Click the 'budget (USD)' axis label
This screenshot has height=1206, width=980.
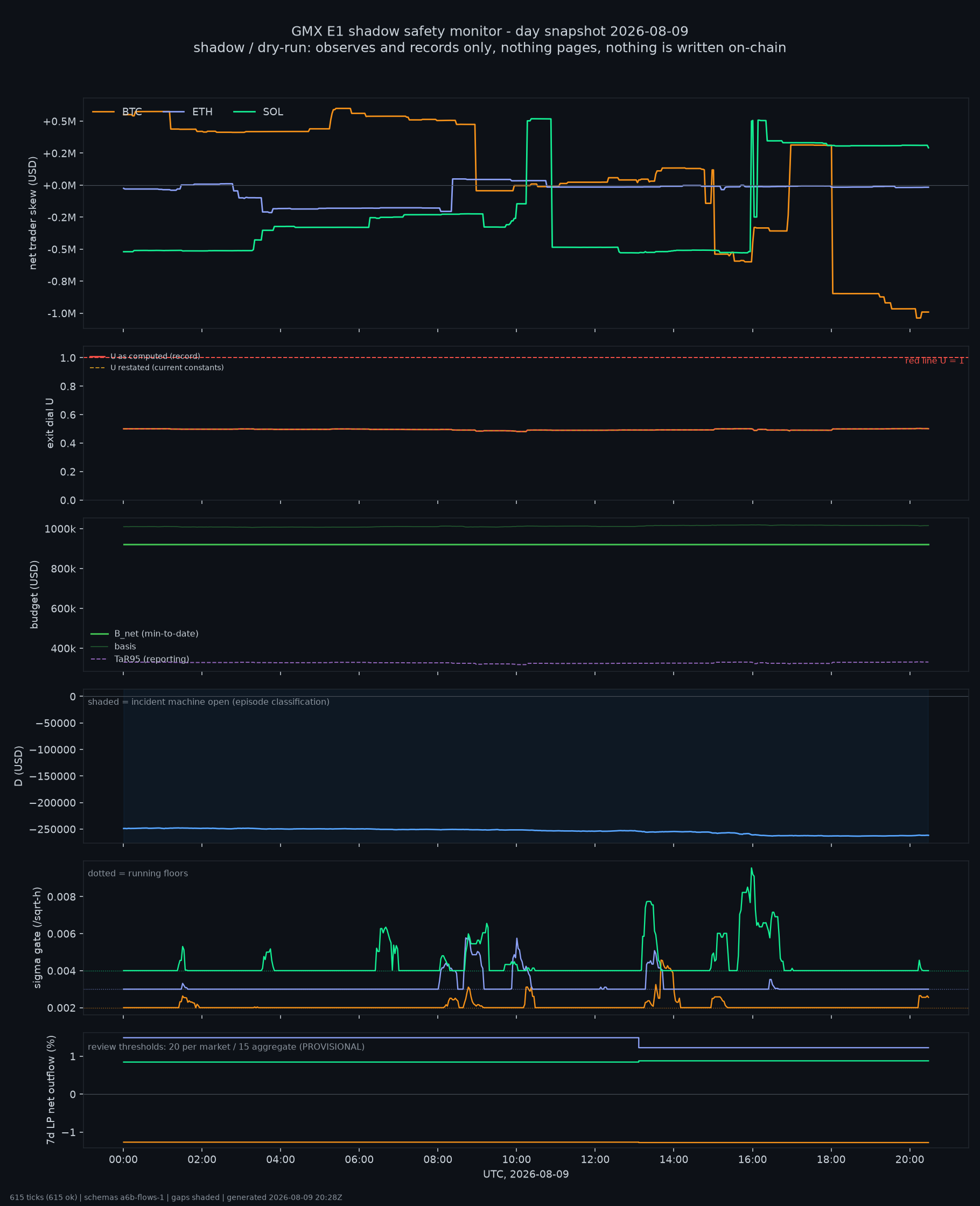[x=34, y=594]
